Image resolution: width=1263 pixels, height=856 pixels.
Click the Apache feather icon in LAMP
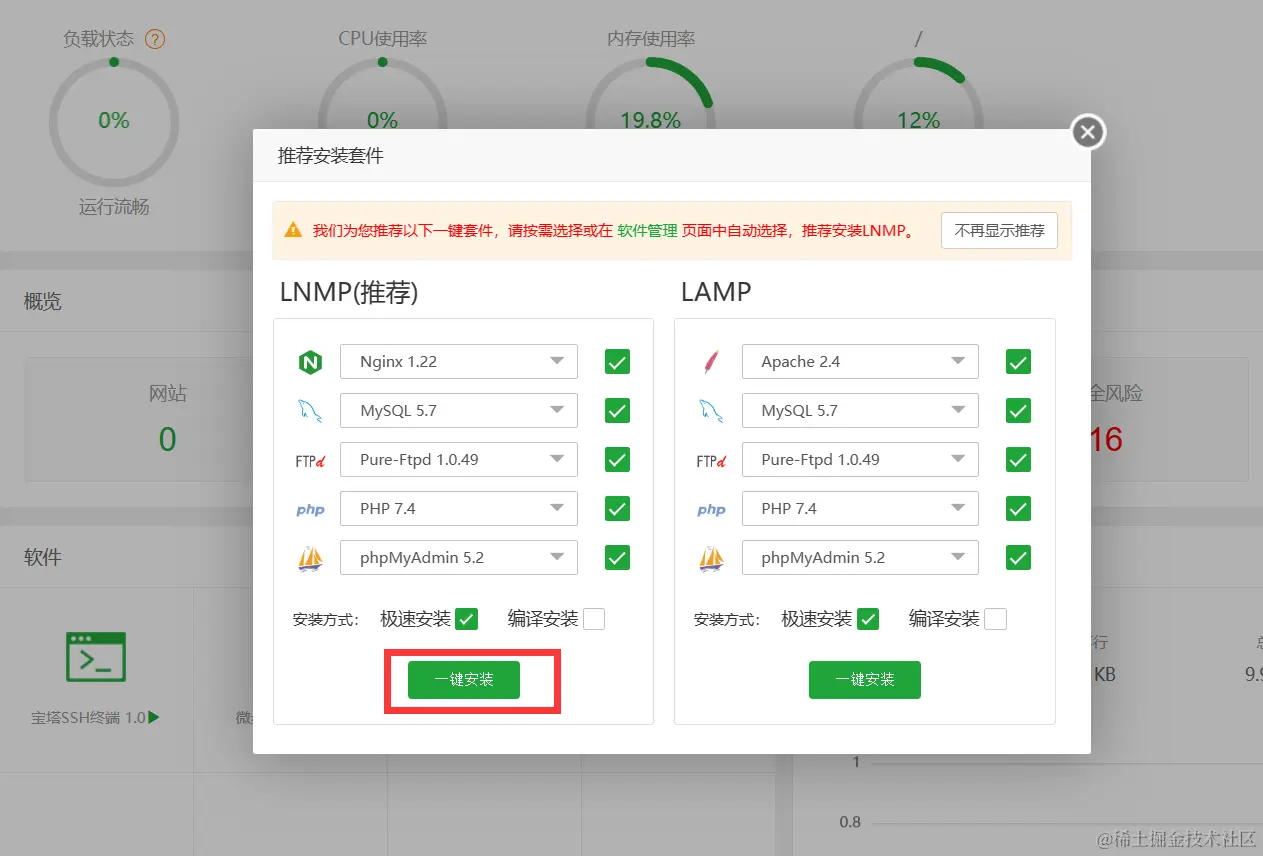pos(711,362)
